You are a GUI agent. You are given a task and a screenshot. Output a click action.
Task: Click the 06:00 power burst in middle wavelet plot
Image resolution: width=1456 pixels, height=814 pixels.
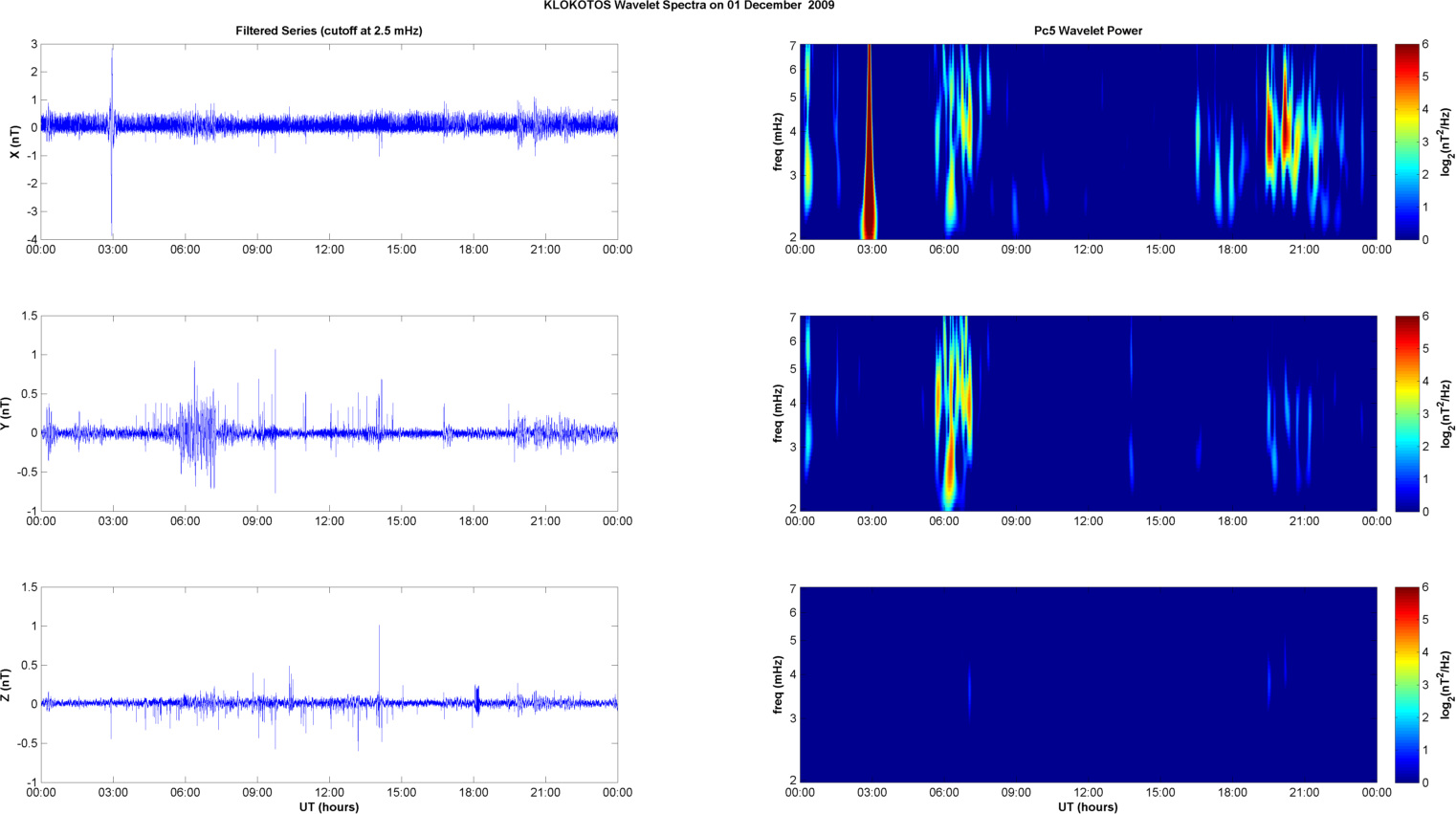(x=953, y=411)
